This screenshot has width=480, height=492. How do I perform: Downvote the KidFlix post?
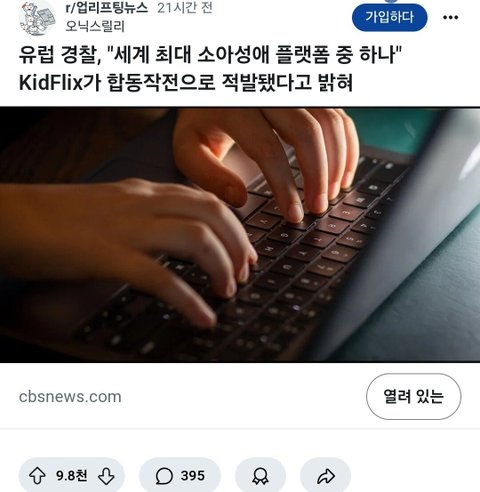[106, 476]
